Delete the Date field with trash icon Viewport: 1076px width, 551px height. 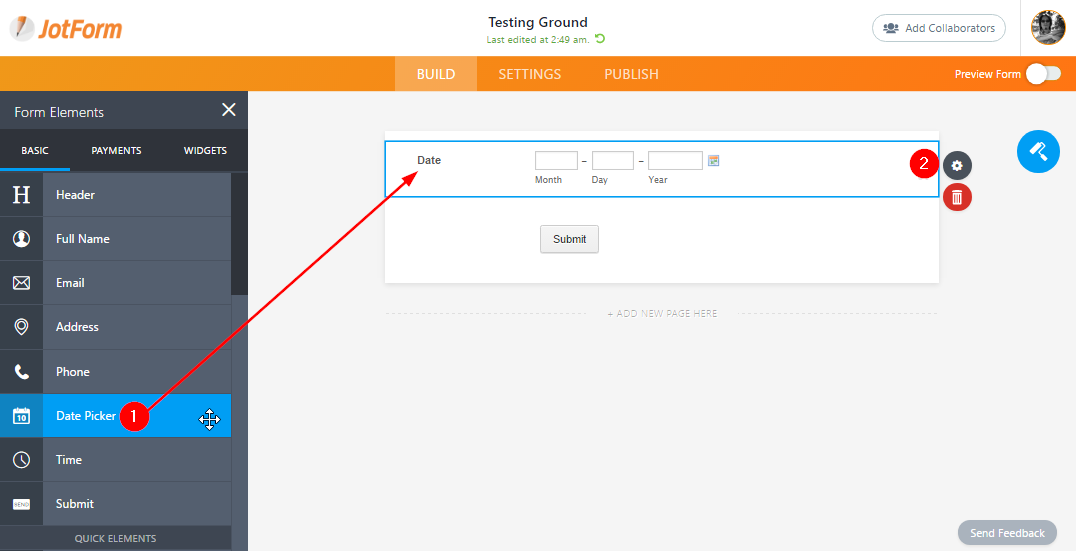pos(957,198)
